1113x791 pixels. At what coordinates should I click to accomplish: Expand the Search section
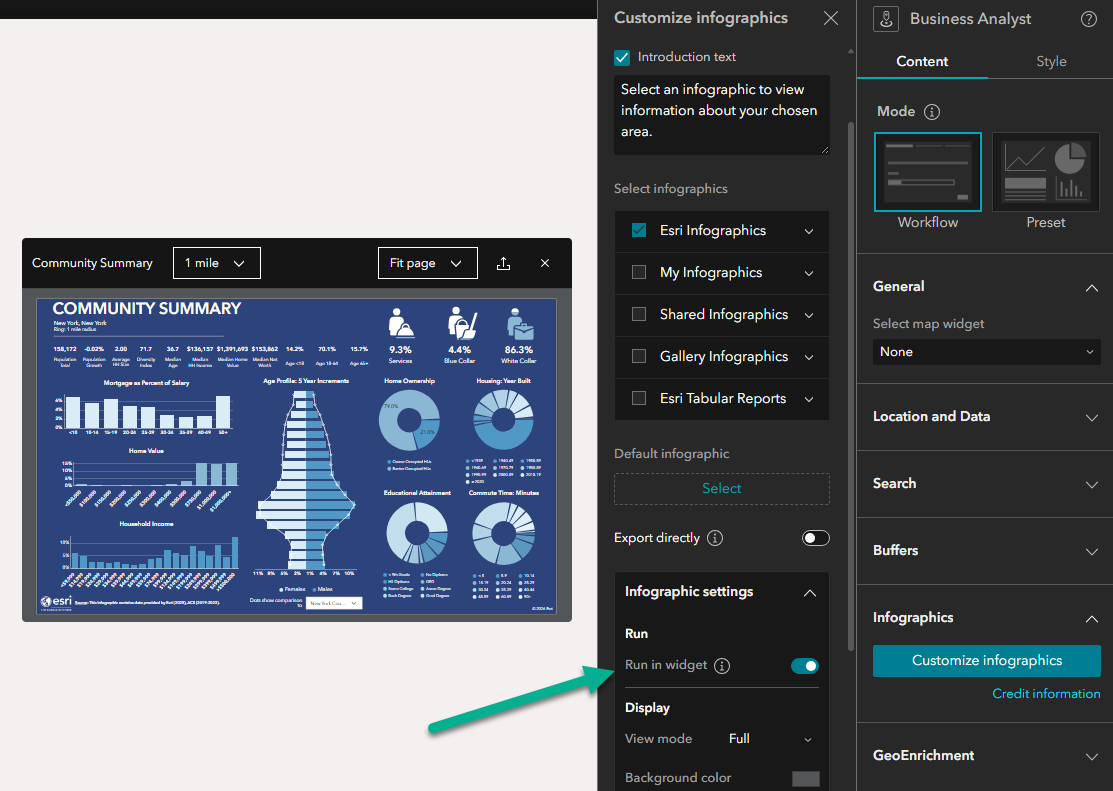pos(1092,484)
